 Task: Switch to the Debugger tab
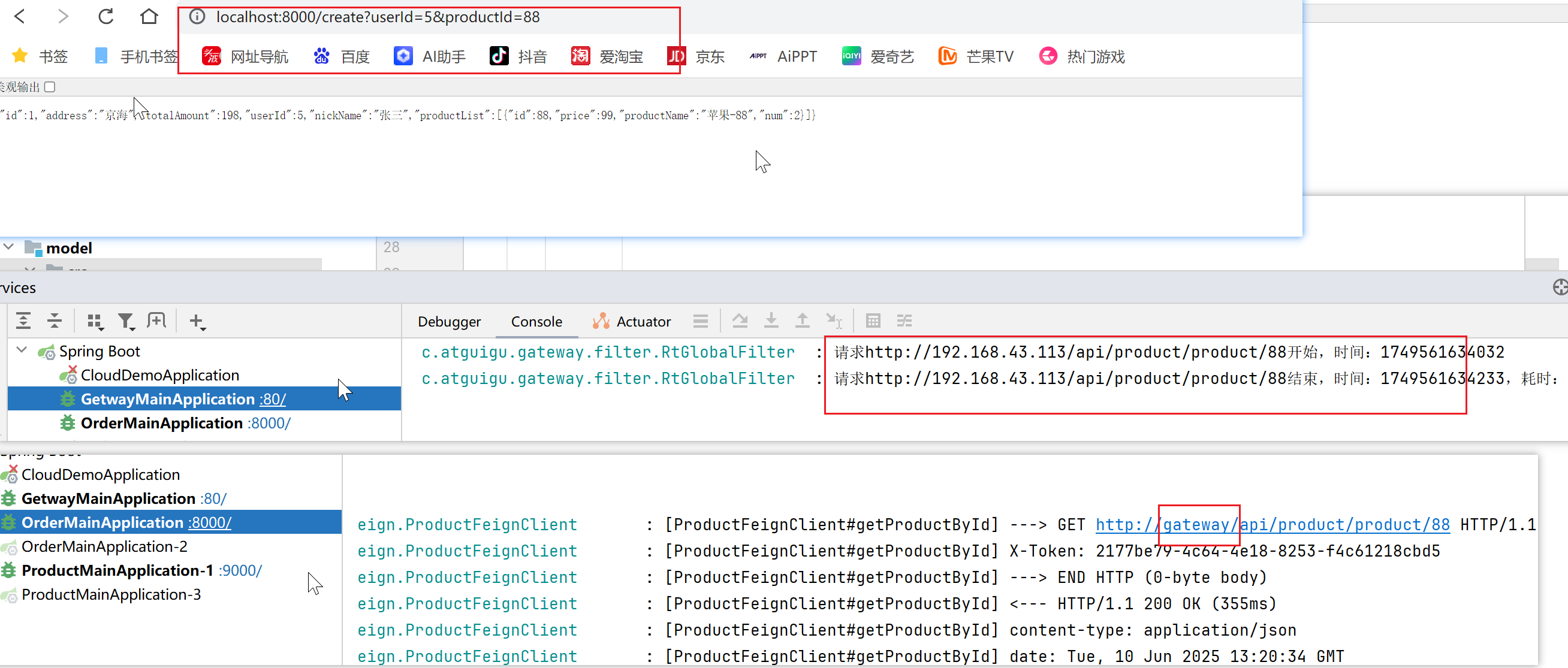click(x=449, y=321)
